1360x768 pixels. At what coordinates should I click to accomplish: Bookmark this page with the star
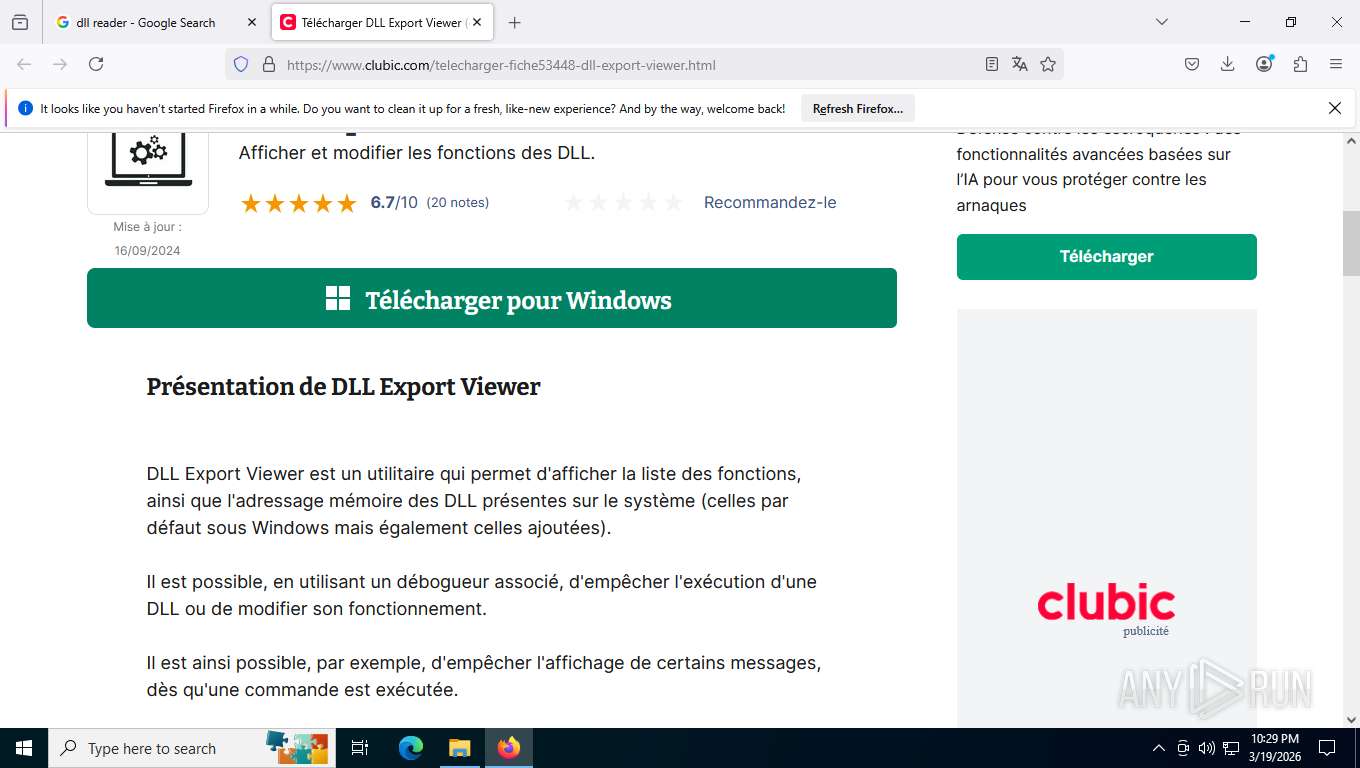point(1047,64)
